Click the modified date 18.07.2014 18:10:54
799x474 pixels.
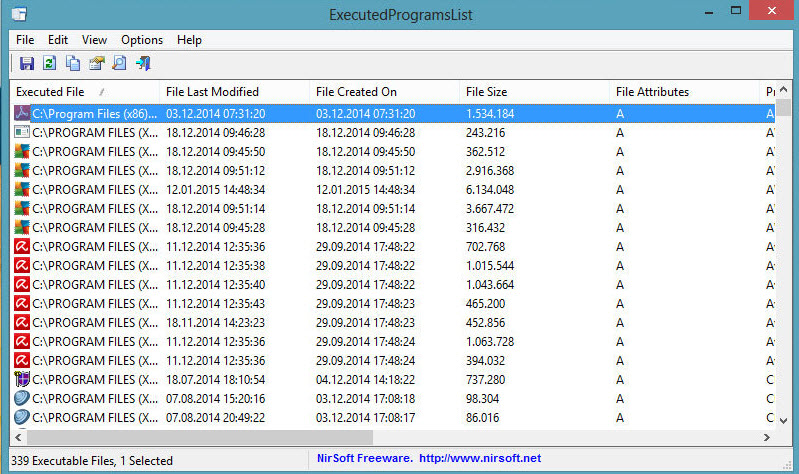(x=216, y=380)
